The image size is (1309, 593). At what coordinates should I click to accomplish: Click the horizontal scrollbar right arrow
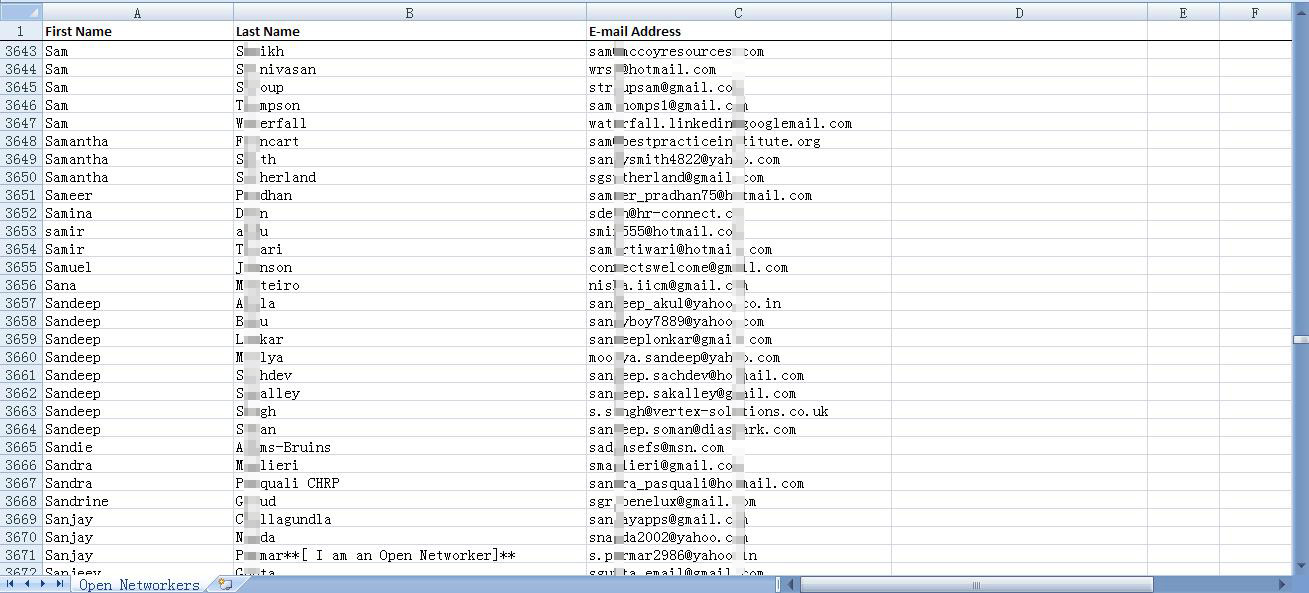pos(1283,584)
